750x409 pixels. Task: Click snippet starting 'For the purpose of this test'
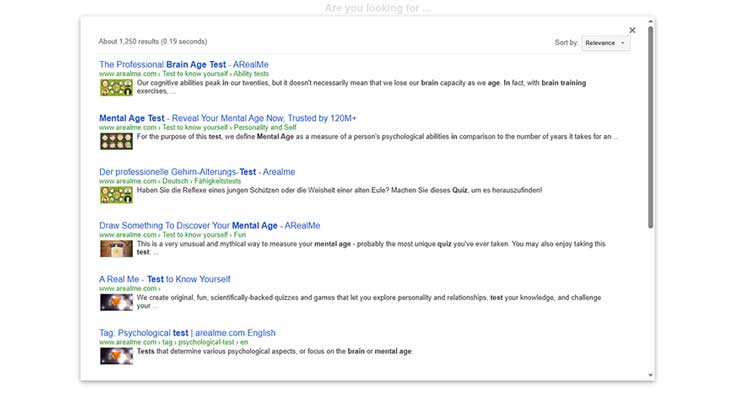pyautogui.click(x=377, y=136)
